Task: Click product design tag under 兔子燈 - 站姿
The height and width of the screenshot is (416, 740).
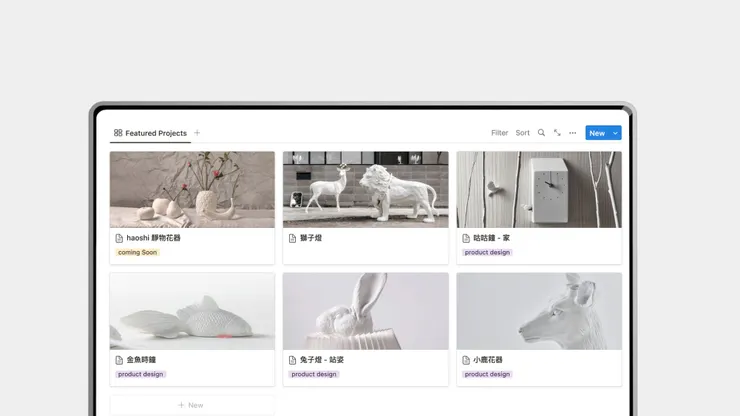Action: (314, 374)
